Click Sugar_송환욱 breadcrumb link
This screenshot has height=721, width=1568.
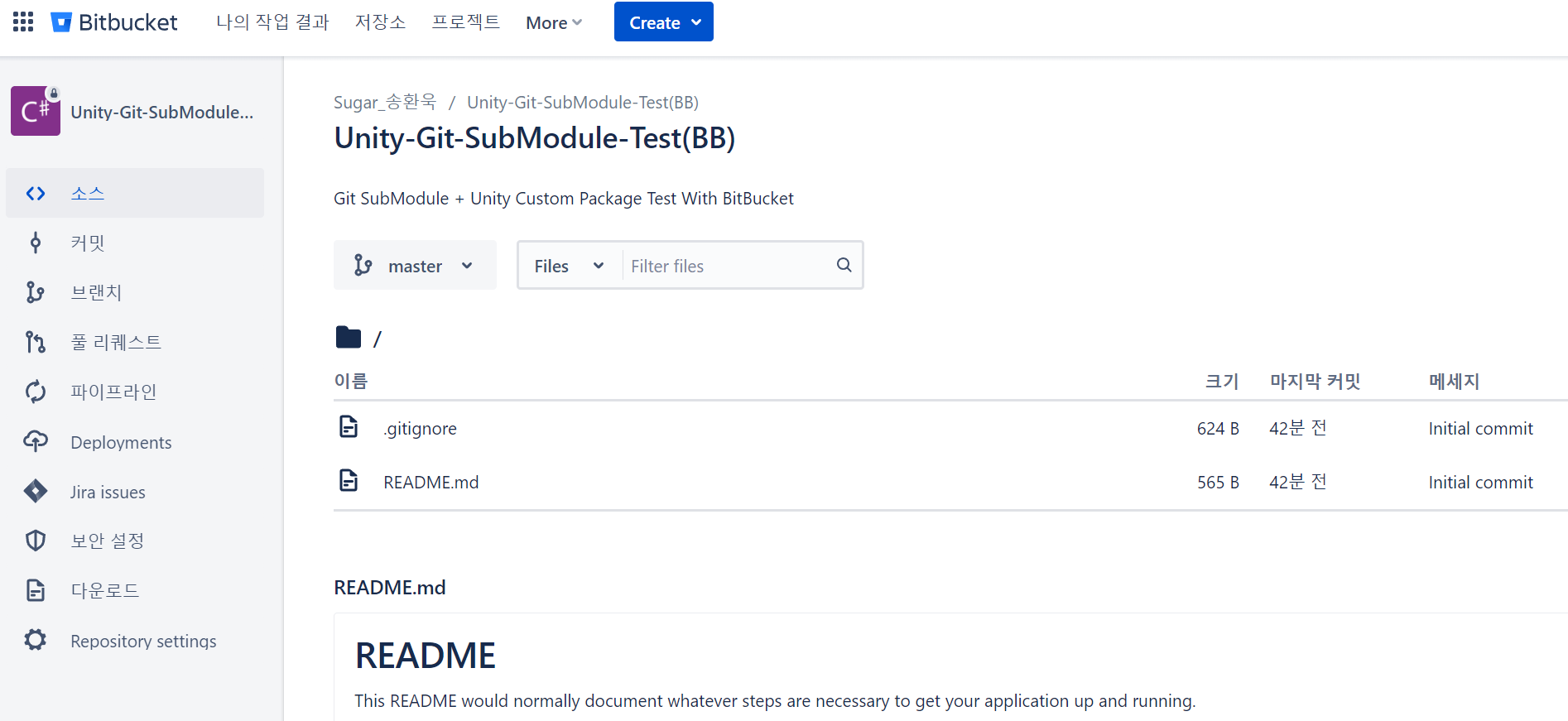click(385, 102)
